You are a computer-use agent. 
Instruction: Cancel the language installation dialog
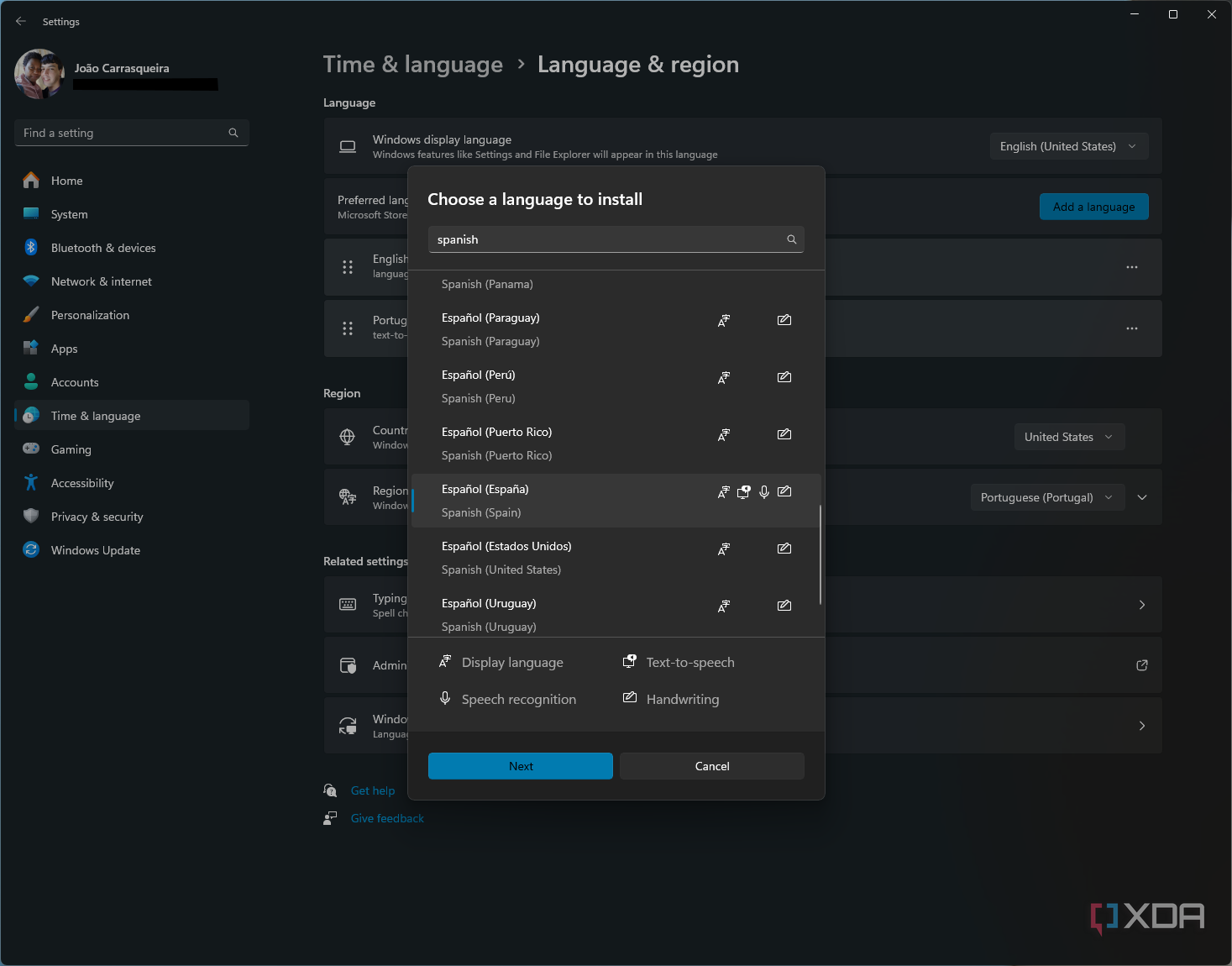click(710, 765)
